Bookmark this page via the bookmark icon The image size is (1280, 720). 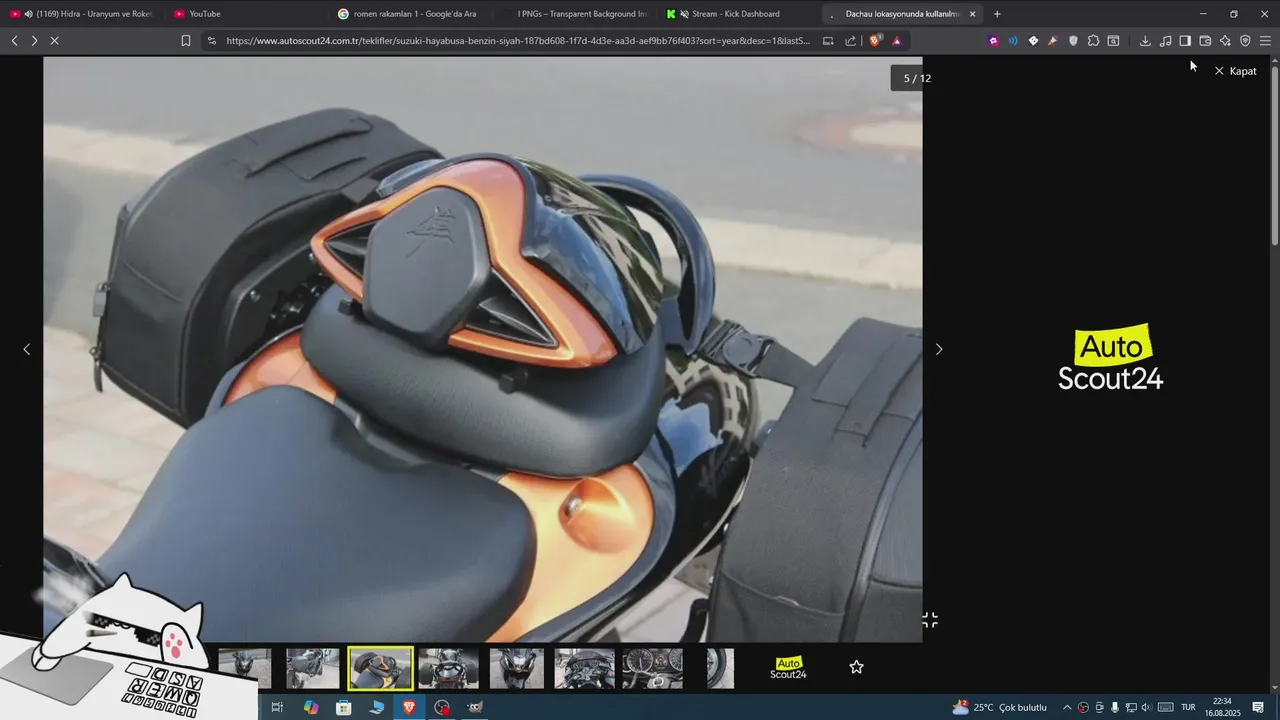point(186,41)
